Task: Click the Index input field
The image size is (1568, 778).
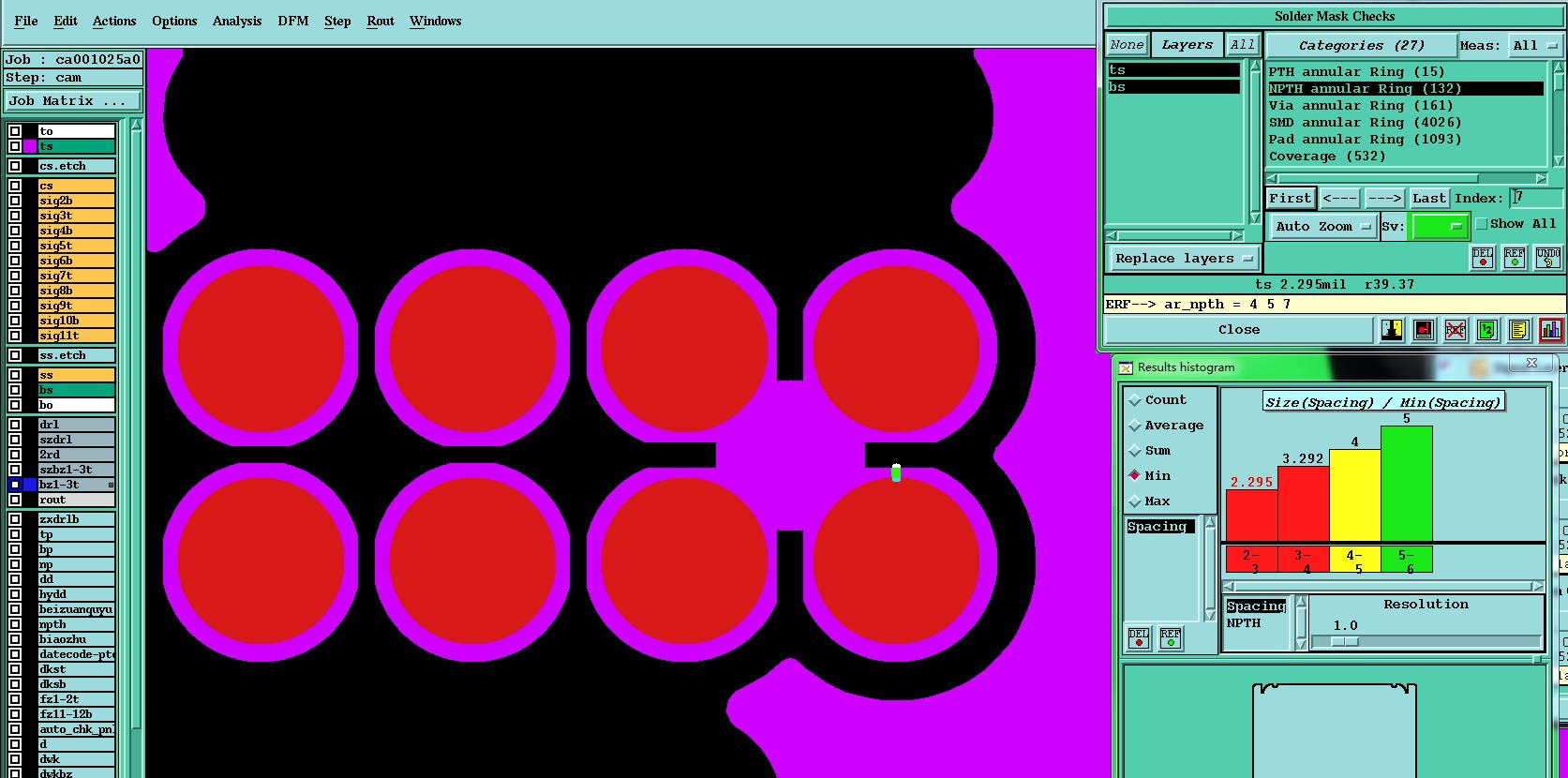Action: [x=1536, y=198]
